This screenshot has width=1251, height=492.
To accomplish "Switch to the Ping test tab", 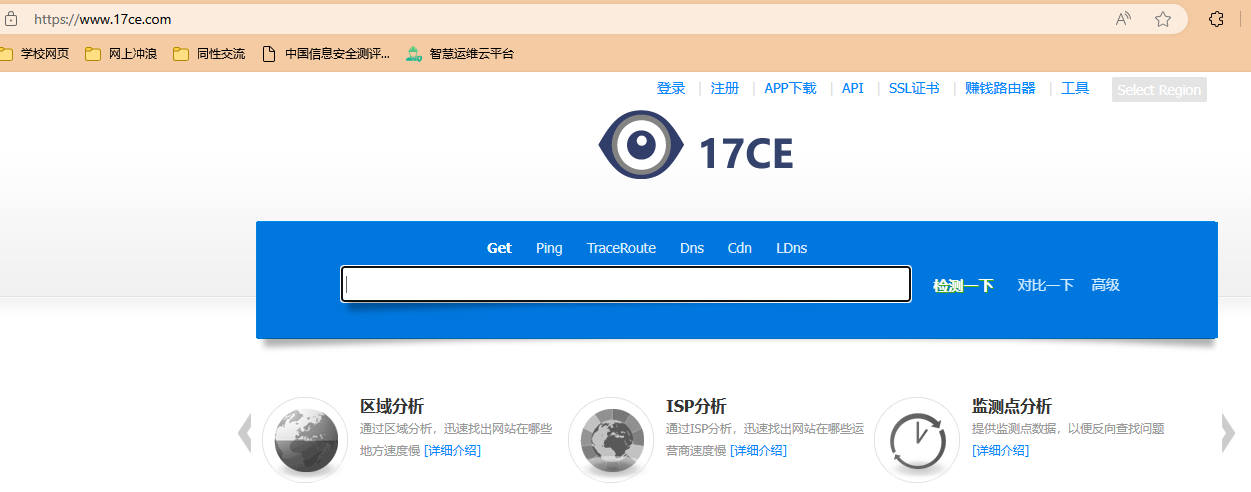I will tap(549, 248).
